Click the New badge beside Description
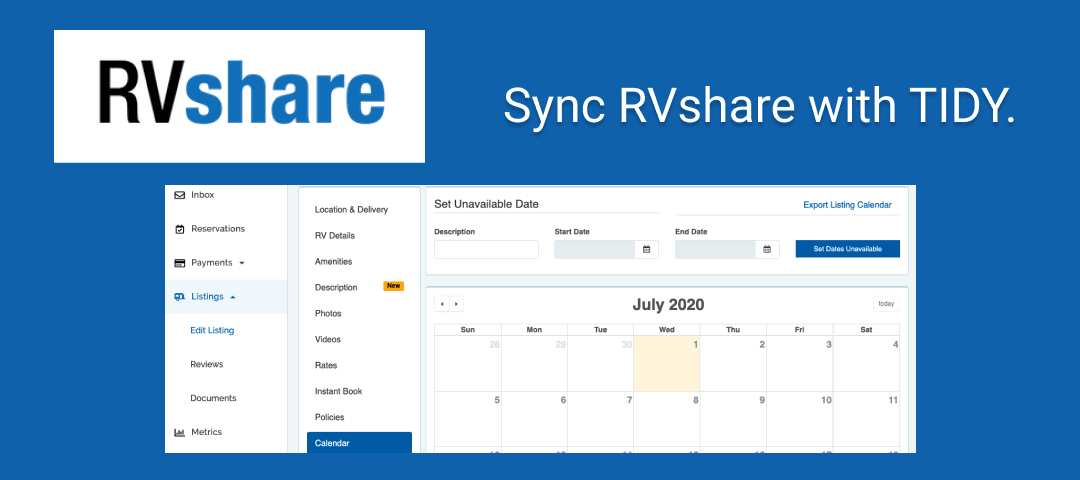This screenshot has height=480, width=1080. pyautogui.click(x=393, y=286)
